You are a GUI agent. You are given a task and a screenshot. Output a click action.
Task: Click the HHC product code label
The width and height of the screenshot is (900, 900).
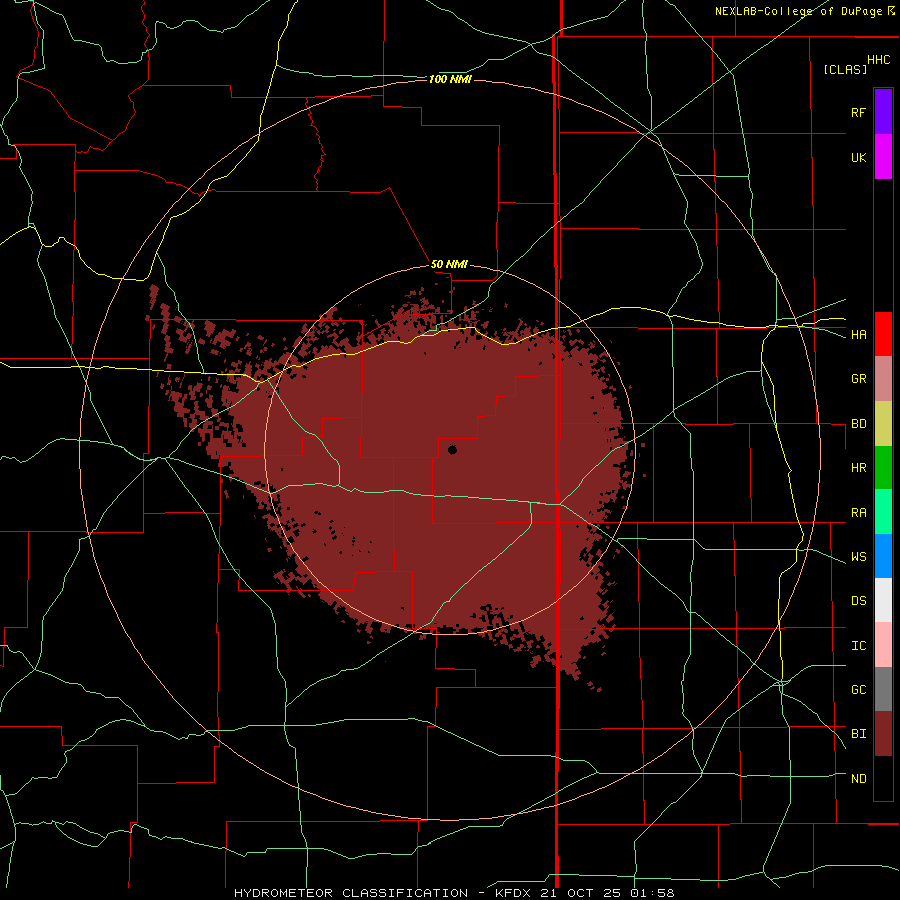[879, 60]
